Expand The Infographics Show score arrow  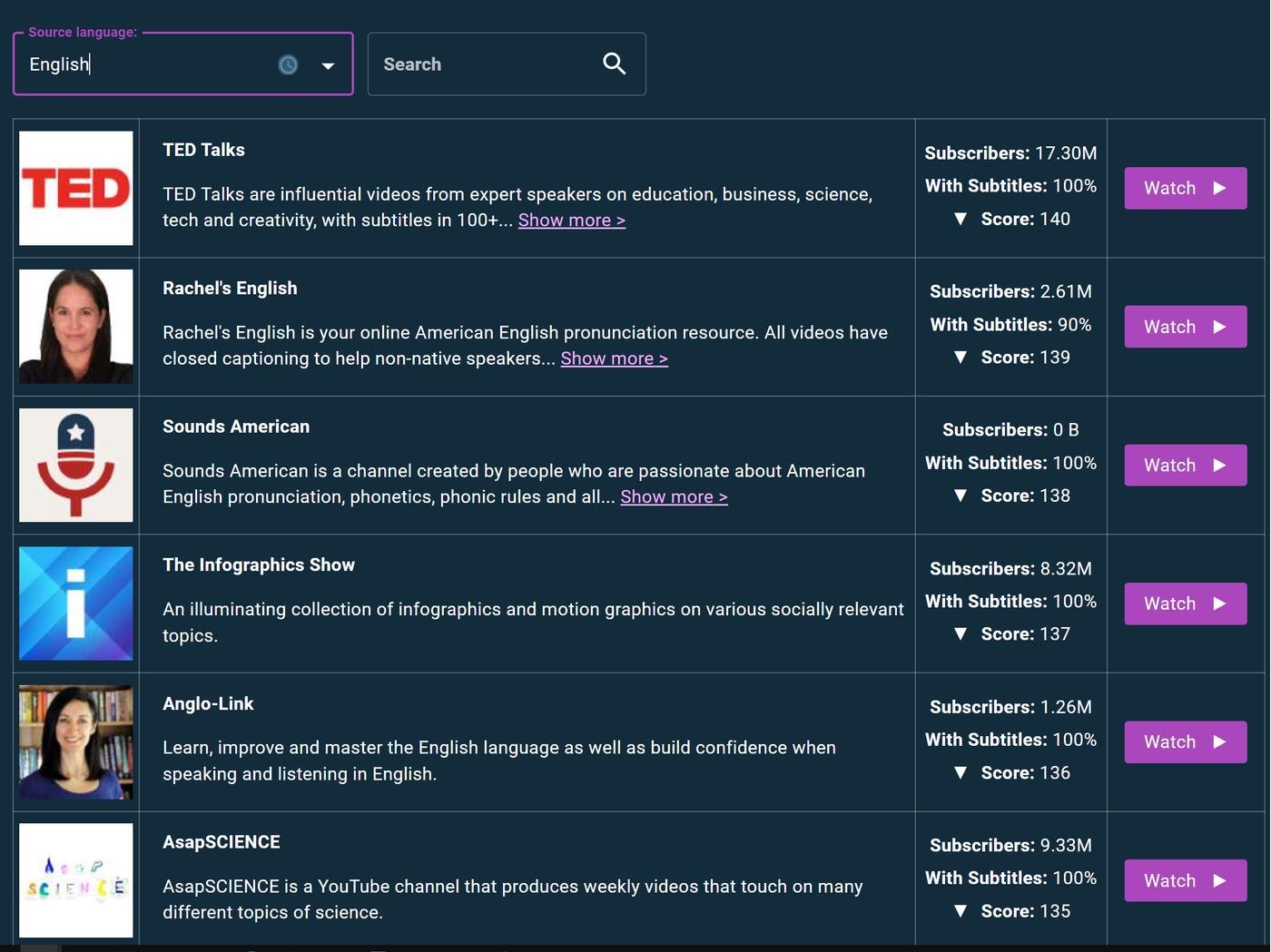pos(961,634)
